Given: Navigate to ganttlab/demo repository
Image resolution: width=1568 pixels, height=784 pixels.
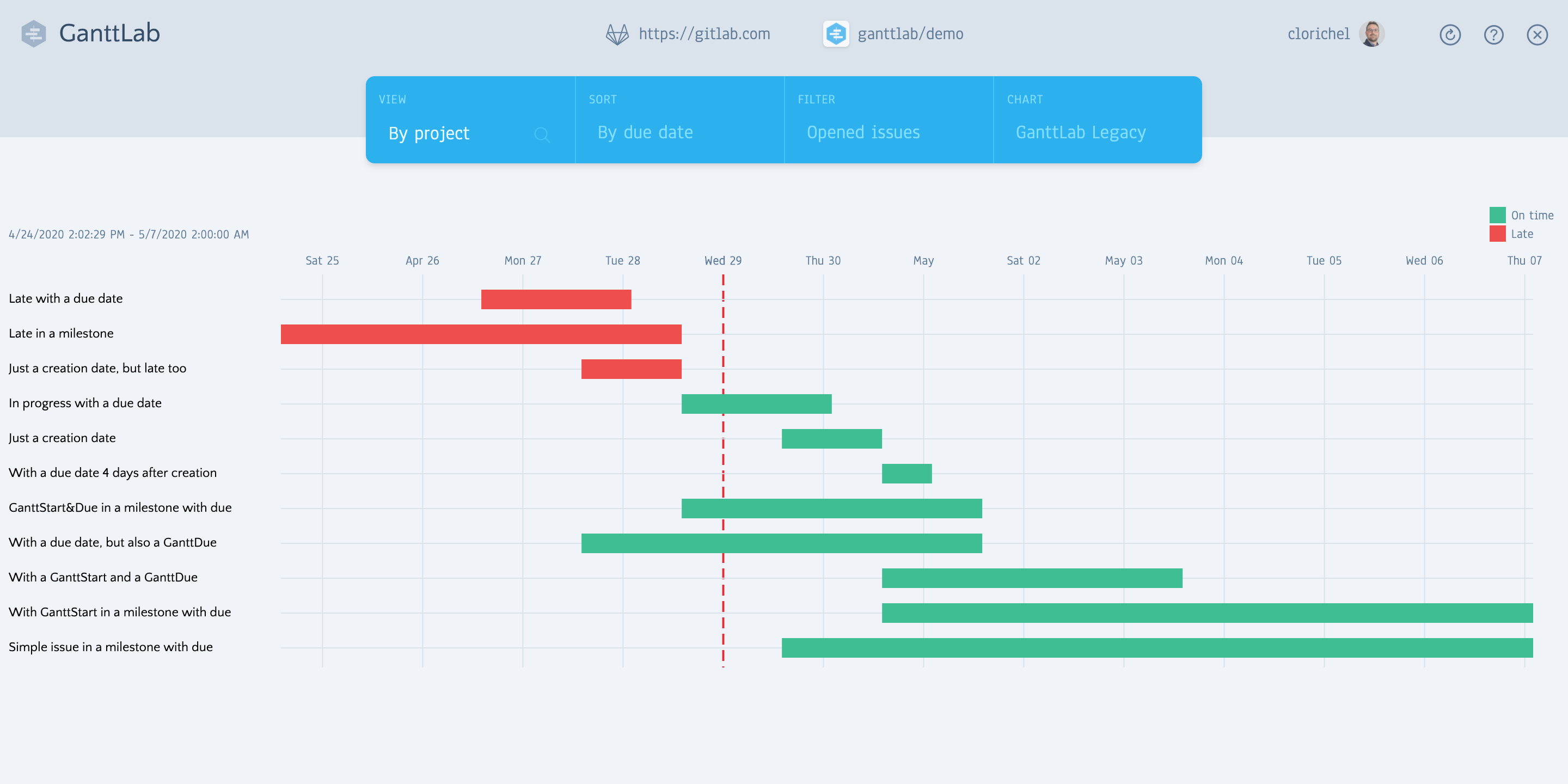Looking at the screenshot, I should tap(910, 35).
